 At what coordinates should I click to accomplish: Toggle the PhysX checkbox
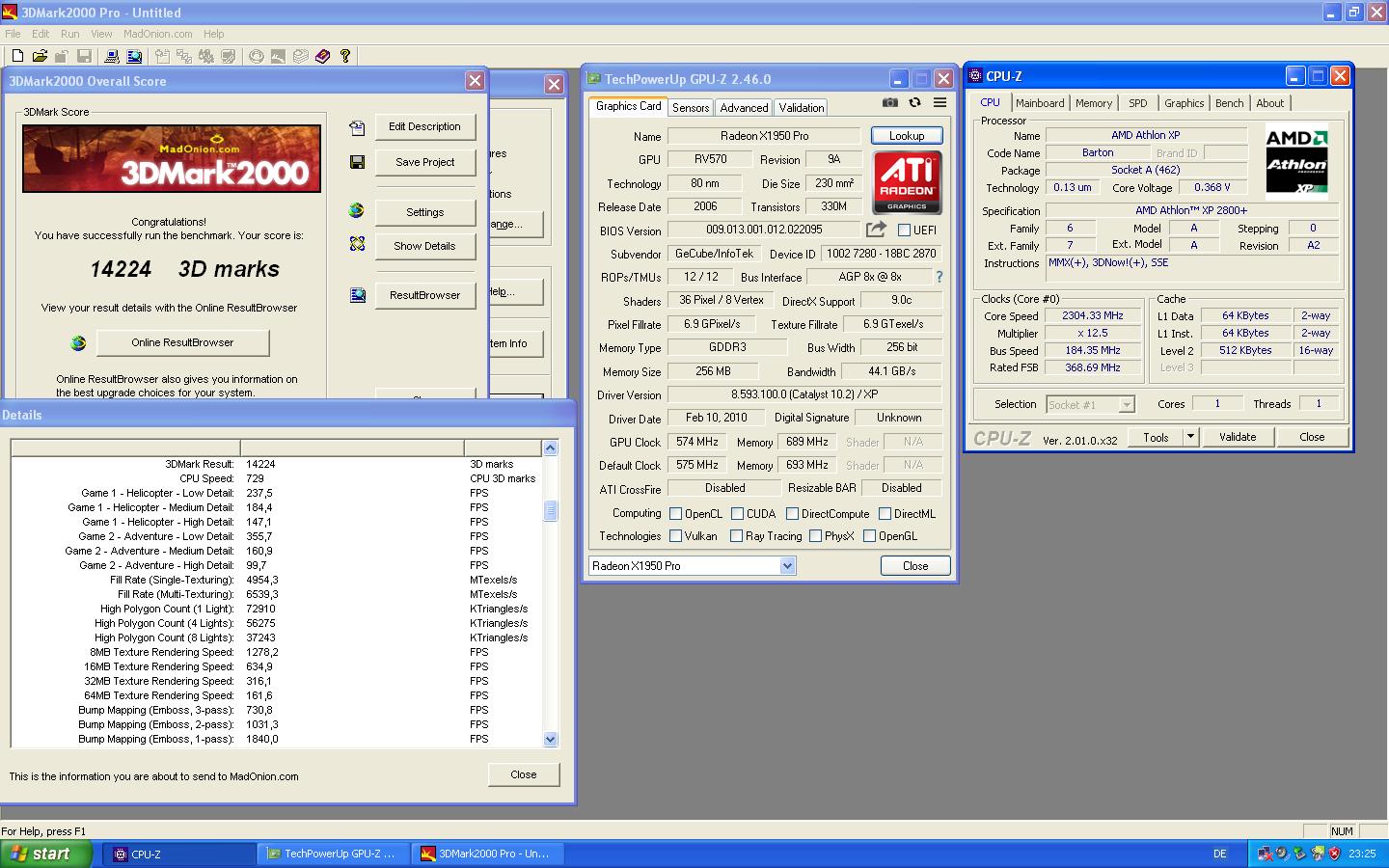(x=815, y=536)
